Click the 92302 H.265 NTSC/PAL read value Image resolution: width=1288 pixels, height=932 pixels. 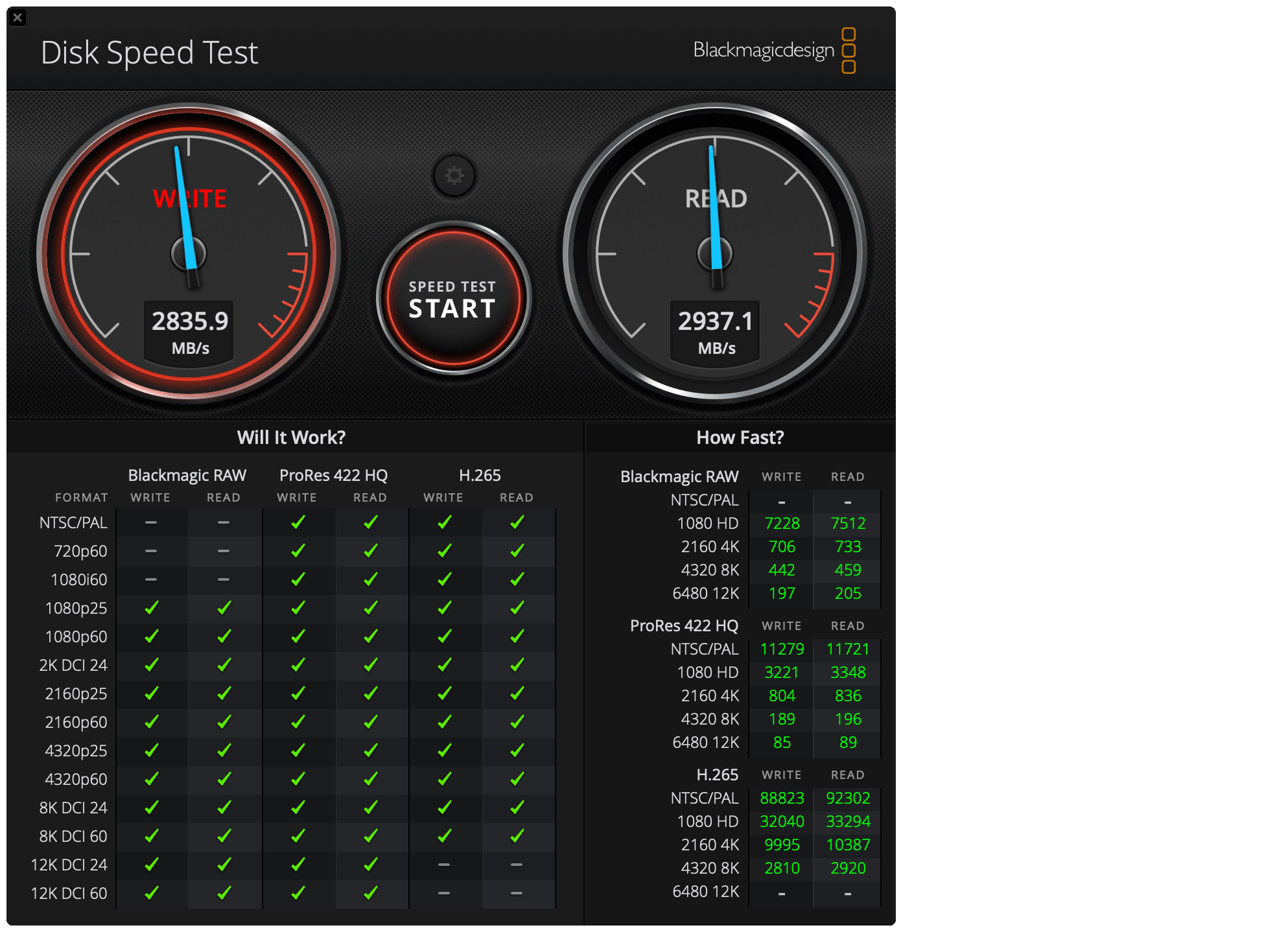(x=848, y=798)
